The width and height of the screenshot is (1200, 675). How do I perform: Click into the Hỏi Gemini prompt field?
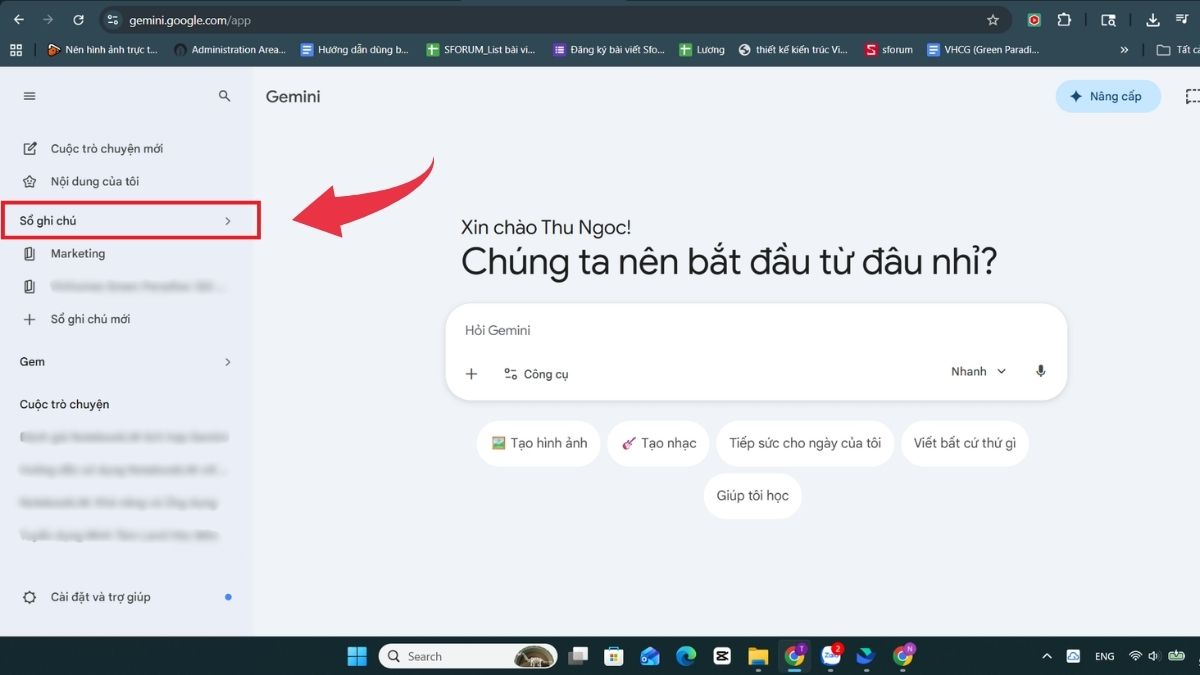755,330
